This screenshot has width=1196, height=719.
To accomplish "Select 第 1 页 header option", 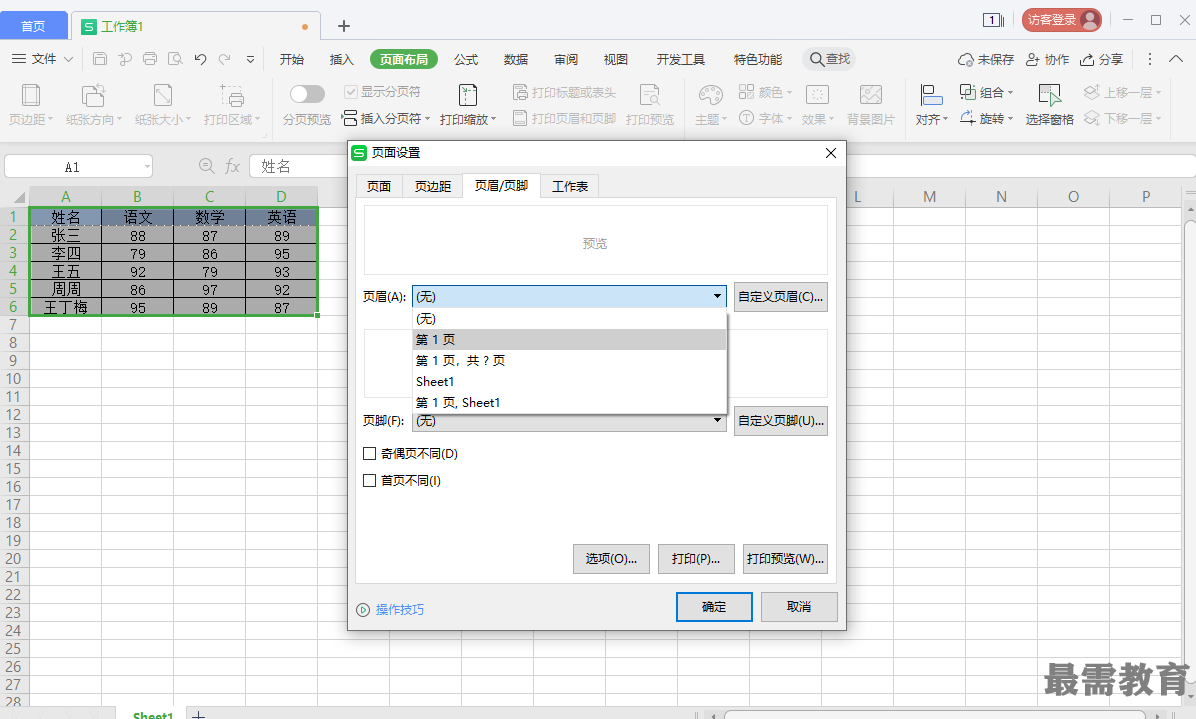I will coord(570,339).
